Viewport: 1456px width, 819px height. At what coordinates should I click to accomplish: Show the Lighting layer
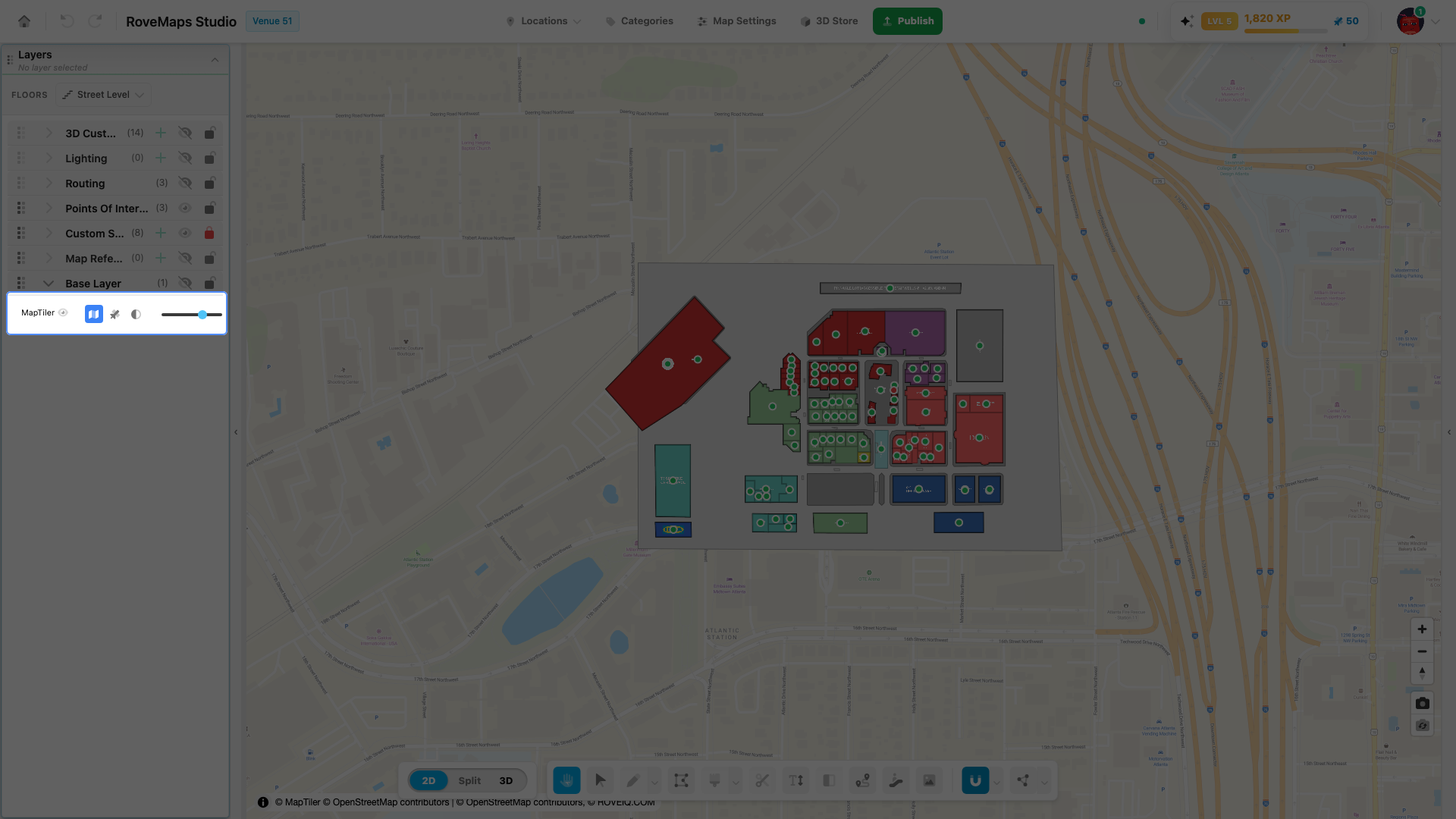pos(185,158)
